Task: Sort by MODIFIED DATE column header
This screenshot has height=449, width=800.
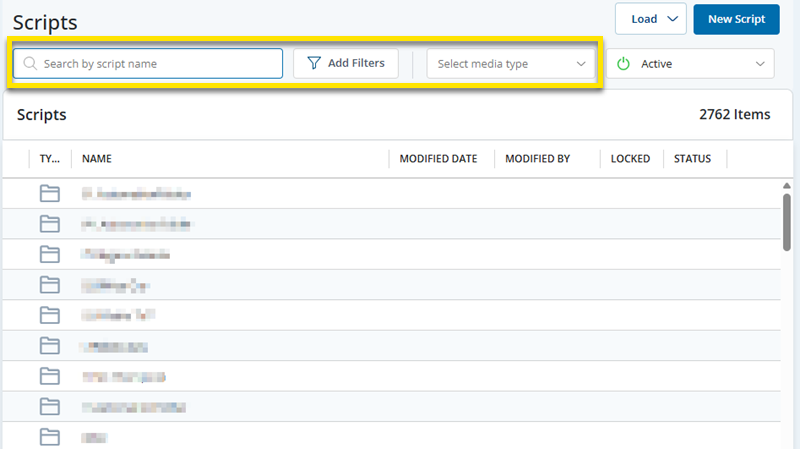Action: click(x=438, y=159)
